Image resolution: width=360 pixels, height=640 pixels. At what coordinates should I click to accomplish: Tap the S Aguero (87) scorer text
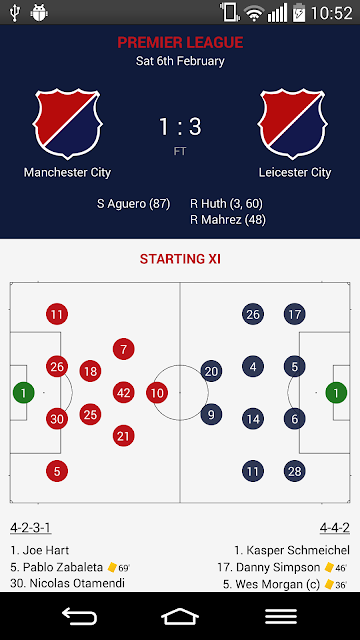click(x=133, y=203)
